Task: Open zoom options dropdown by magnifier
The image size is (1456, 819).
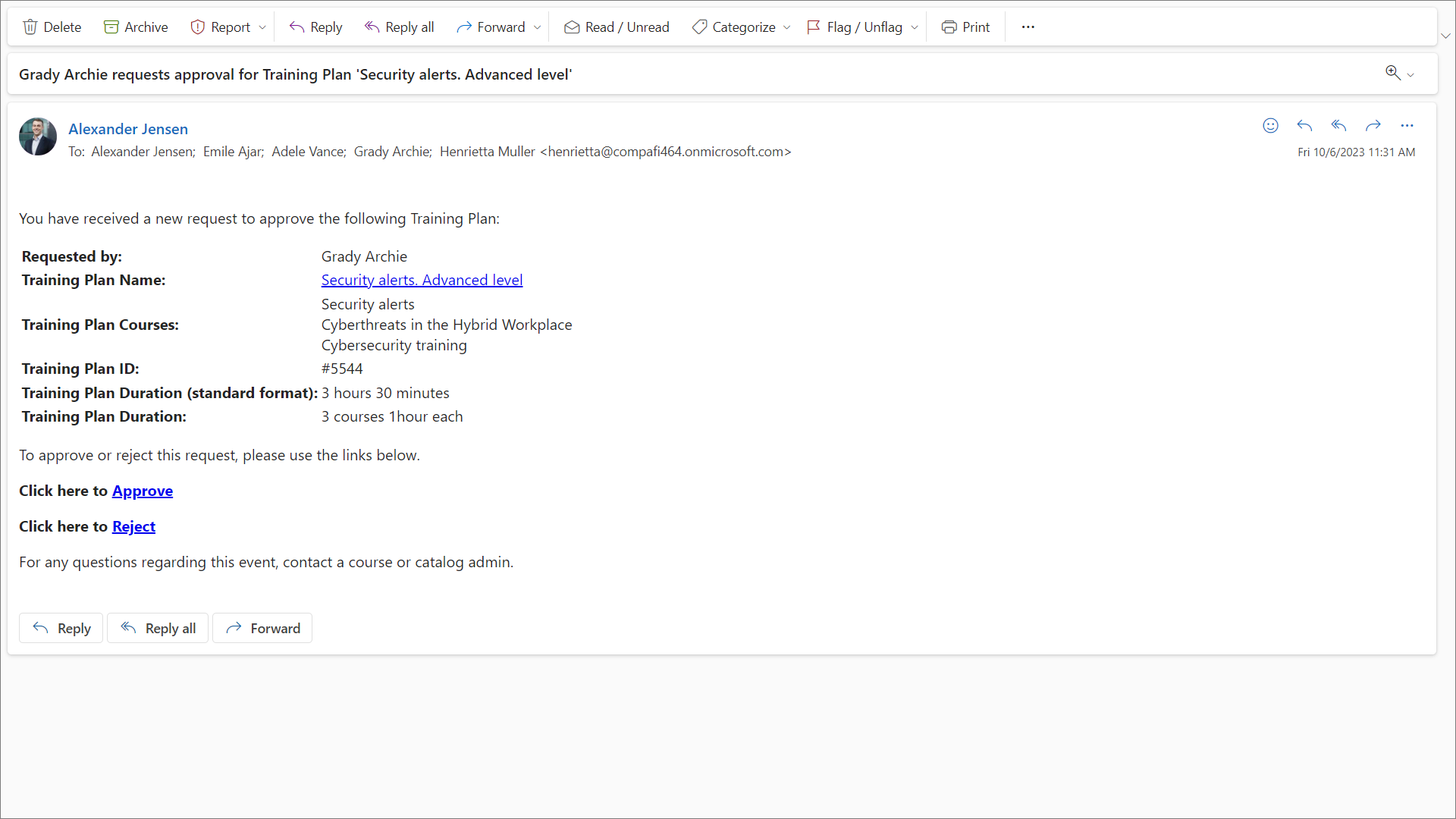Action: [x=1410, y=75]
